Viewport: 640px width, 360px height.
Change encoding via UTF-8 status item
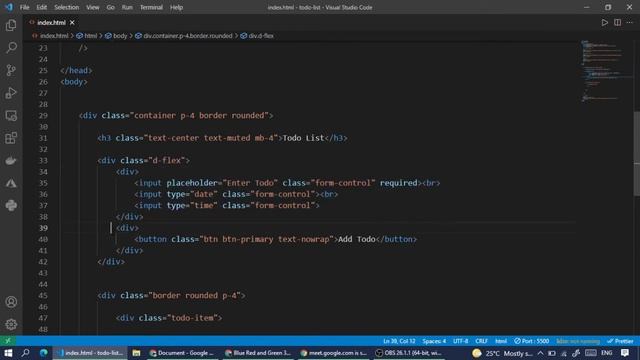[461, 341]
